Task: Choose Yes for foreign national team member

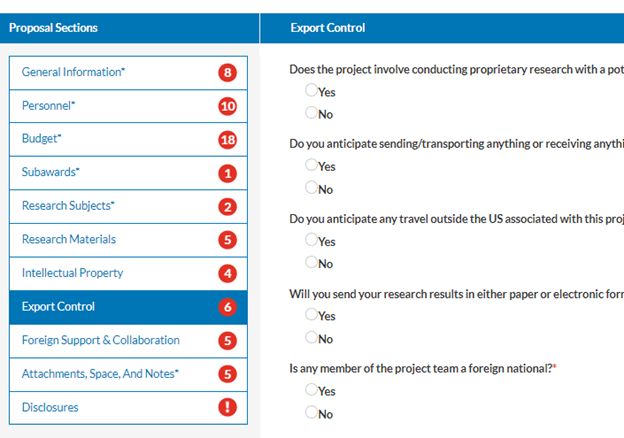Action: point(312,391)
